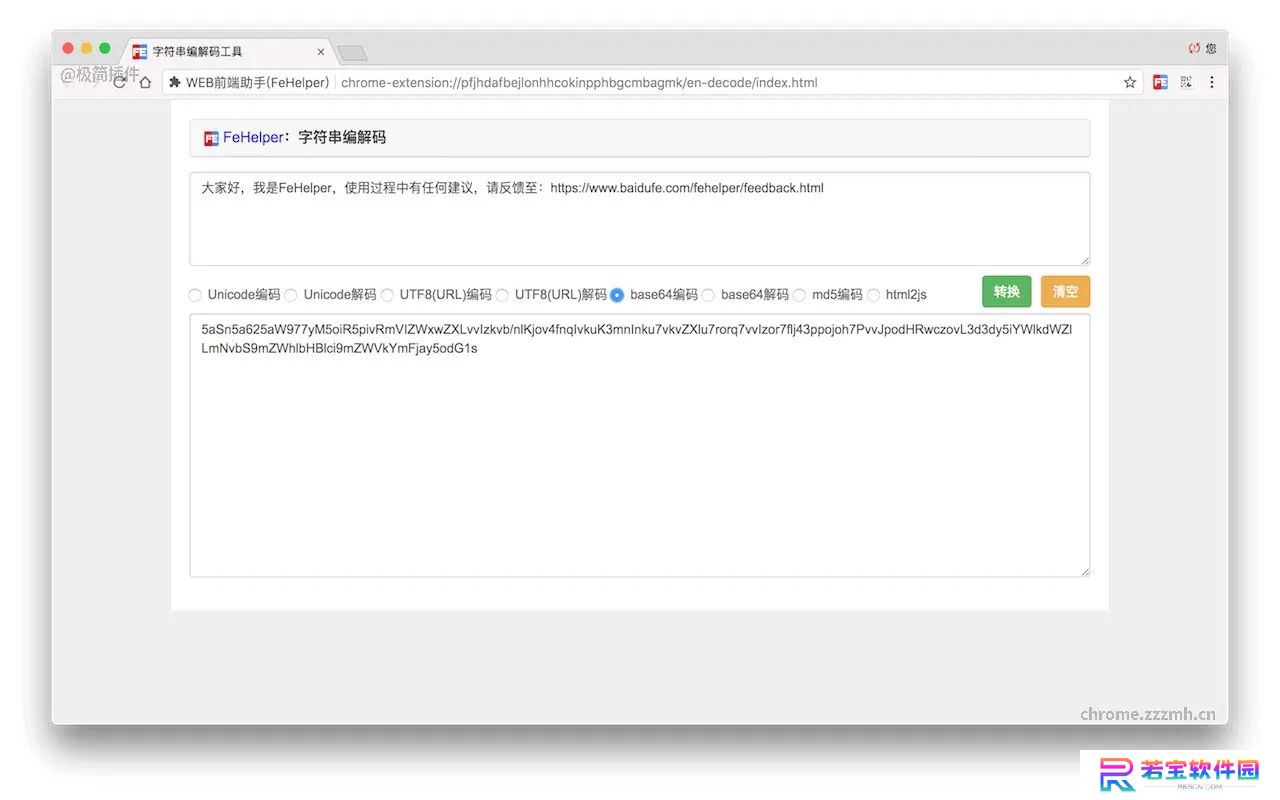The height and width of the screenshot is (800, 1280).
Task: Select the base64编码 radio button
Action: (x=617, y=295)
